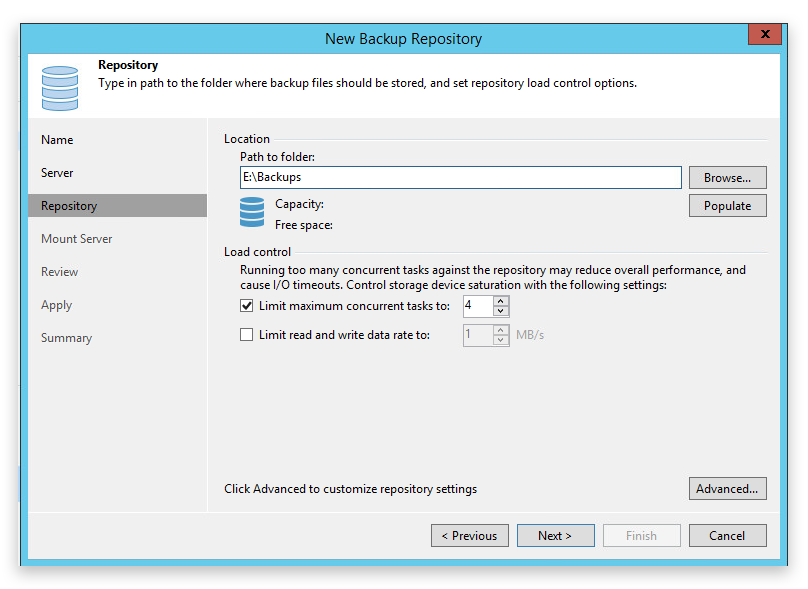Click the repository database icon in header
Image resolution: width=808 pixels, height=589 pixels.
pyautogui.click(x=60, y=88)
